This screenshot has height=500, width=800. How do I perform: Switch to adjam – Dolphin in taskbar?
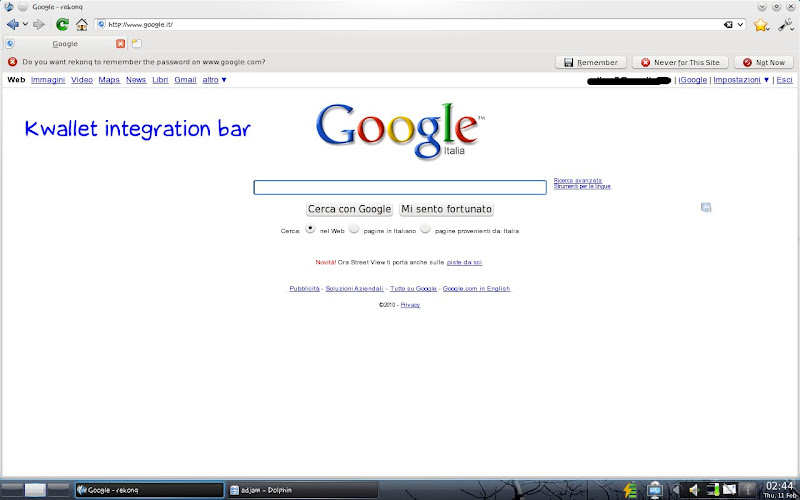pos(303,490)
